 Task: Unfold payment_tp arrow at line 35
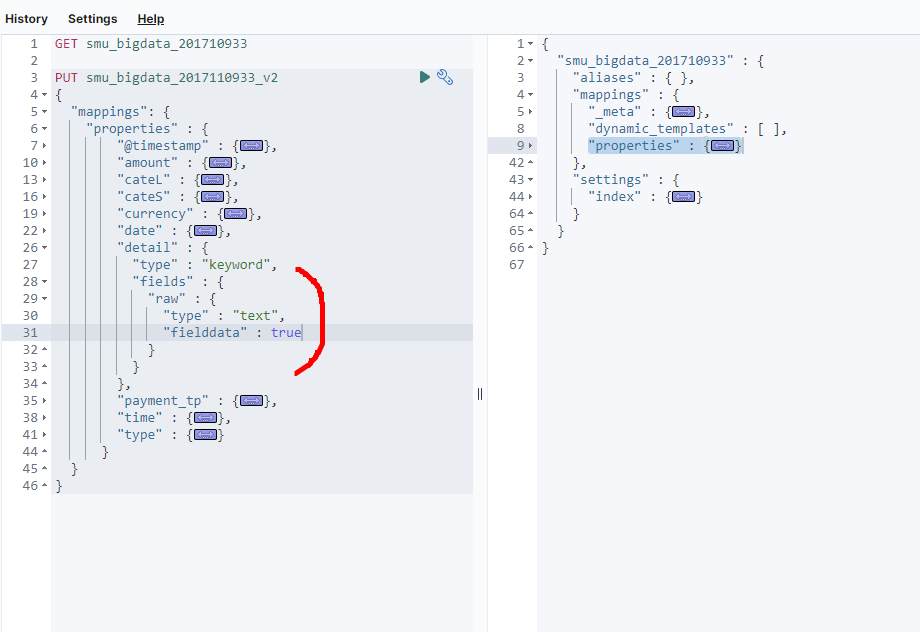[45, 400]
